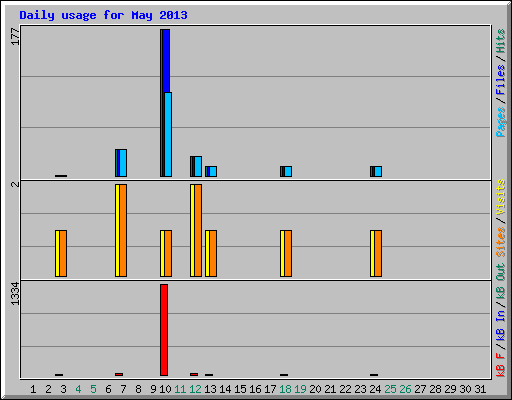Click the green day 25 axis label
The height and width of the screenshot is (400, 512).
point(390,389)
